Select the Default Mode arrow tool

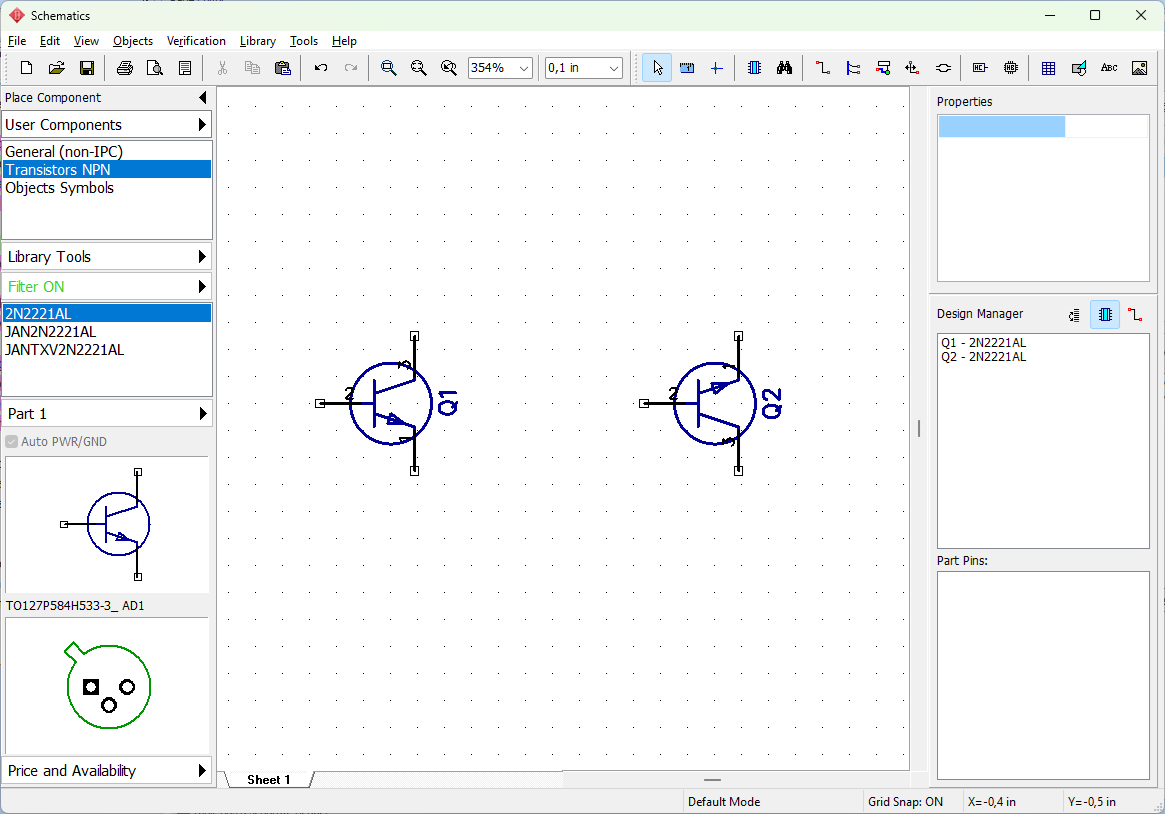pyautogui.click(x=657, y=68)
